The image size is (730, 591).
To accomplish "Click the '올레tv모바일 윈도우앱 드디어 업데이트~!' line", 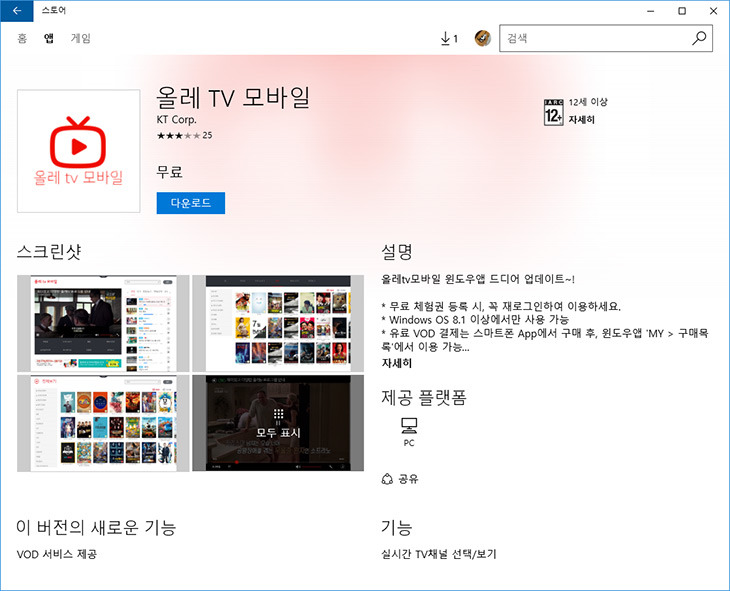I will (x=478, y=279).
